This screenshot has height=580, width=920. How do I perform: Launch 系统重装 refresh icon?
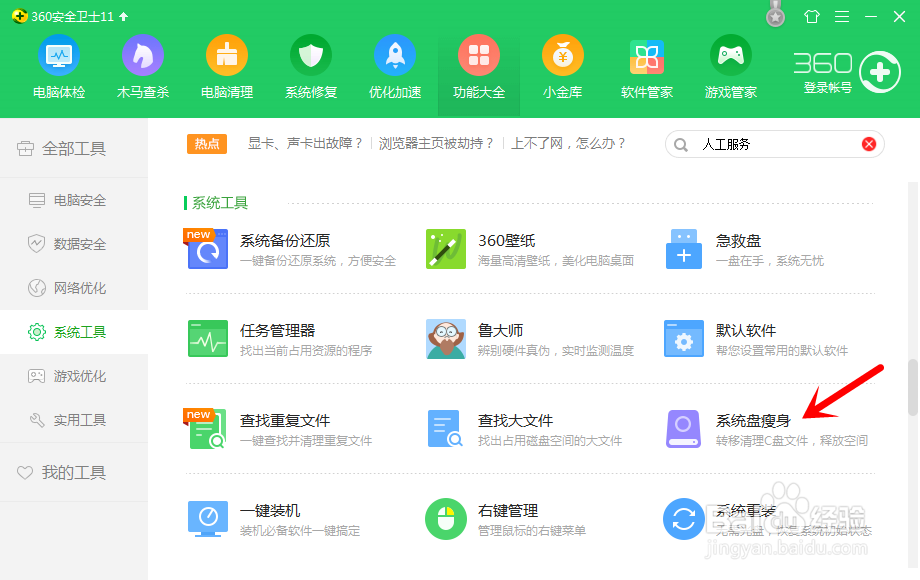(x=684, y=519)
